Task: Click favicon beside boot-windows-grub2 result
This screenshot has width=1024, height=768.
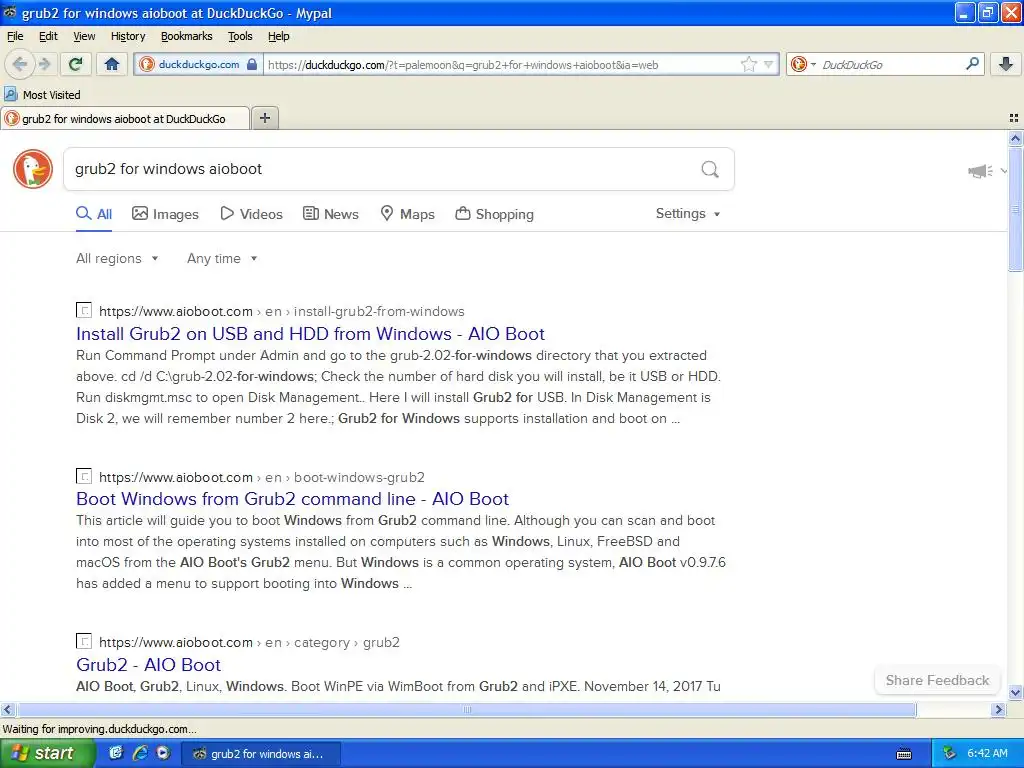Action: [x=84, y=476]
